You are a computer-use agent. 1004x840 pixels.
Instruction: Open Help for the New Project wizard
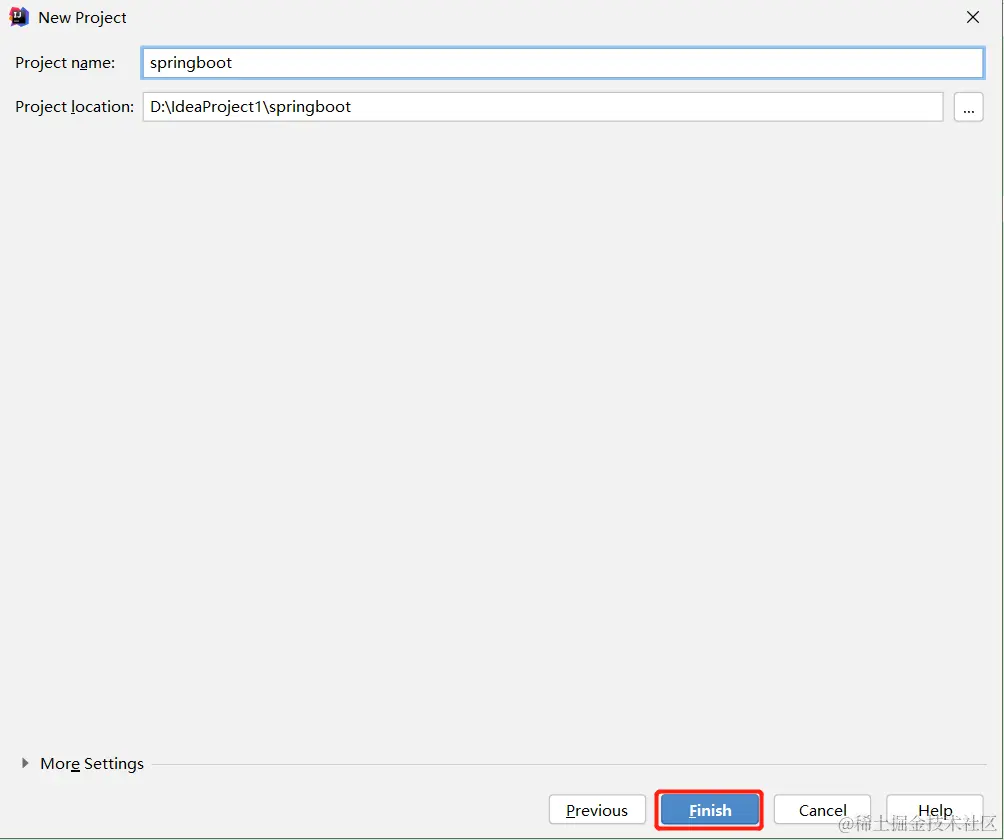(x=935, y=810)
